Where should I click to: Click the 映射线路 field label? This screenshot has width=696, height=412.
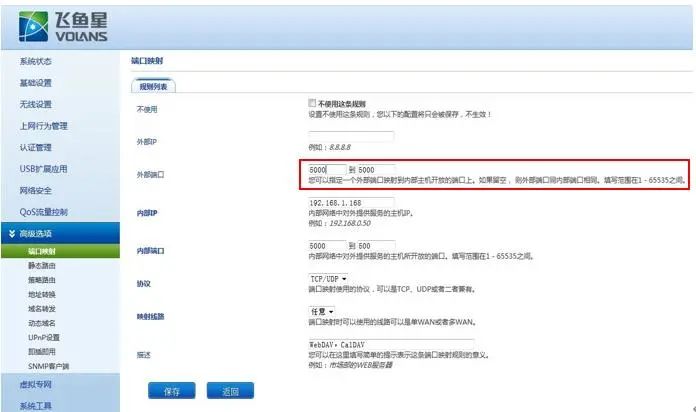(150, 317)
